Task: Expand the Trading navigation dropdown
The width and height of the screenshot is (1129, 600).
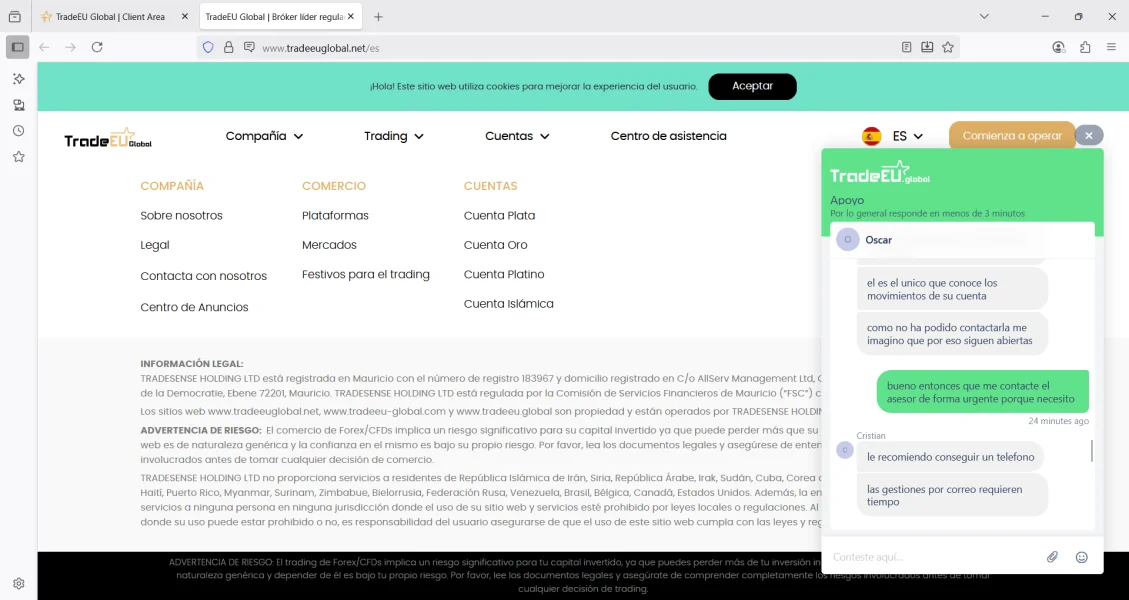Action: click(x=393, y=136)
